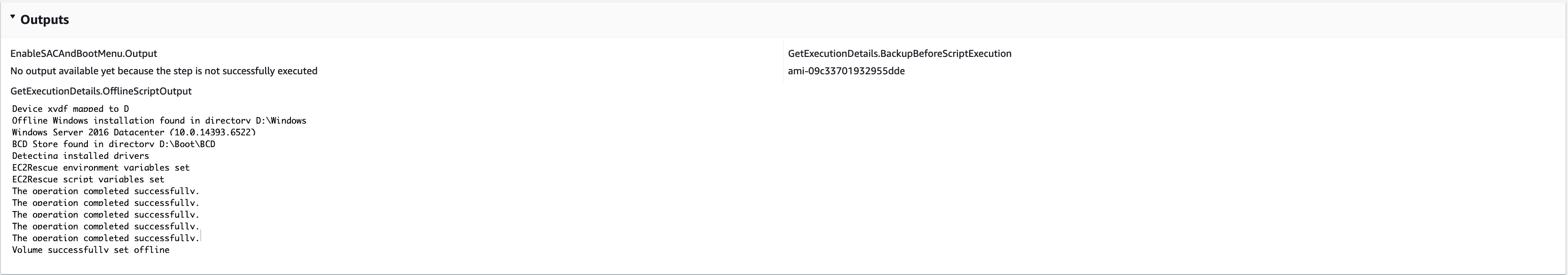
Task: Click the last 'operation completed successfully' line
Action: click(x=105, y=238)
